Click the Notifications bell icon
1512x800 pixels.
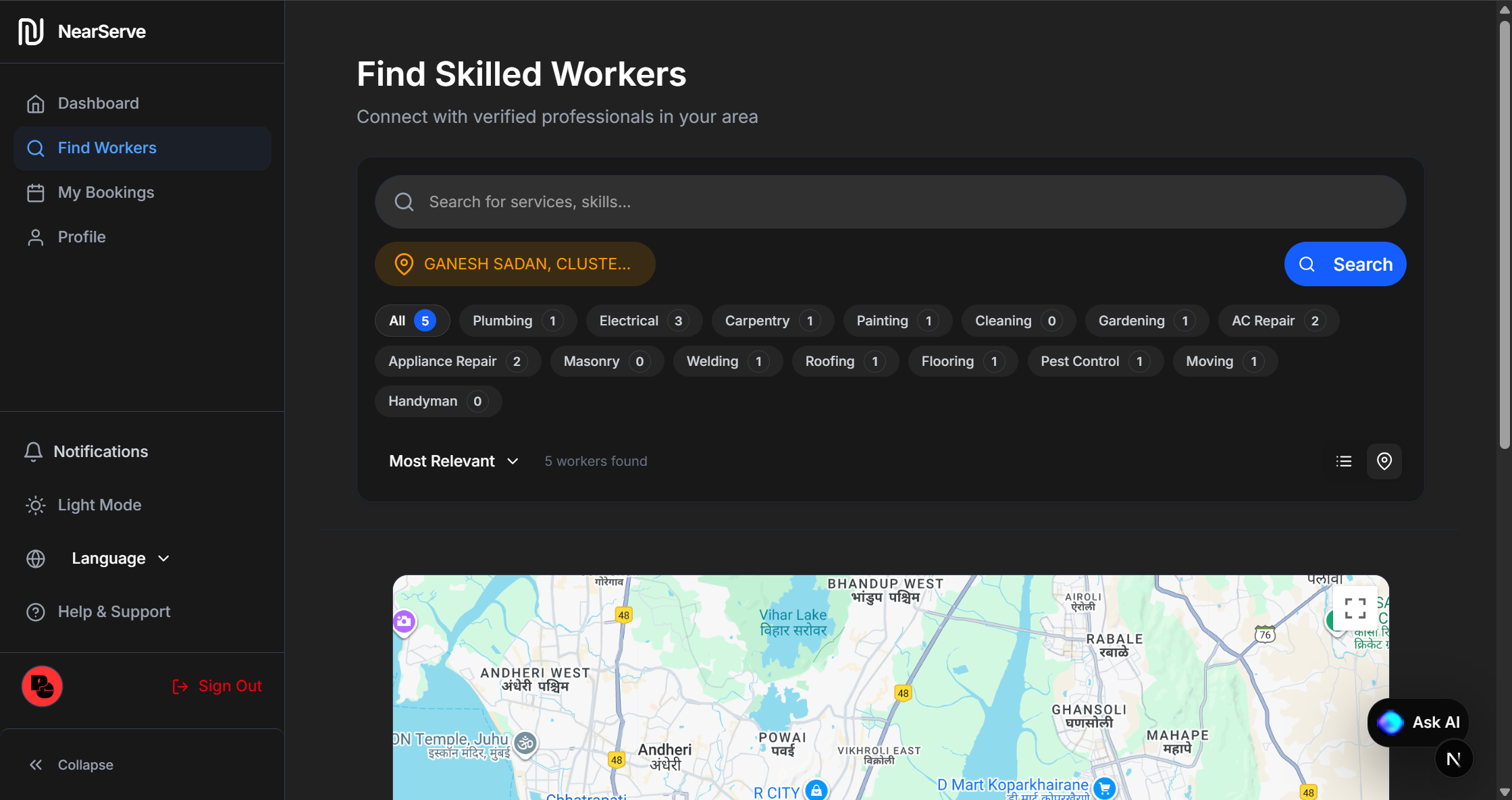point(34,452)
